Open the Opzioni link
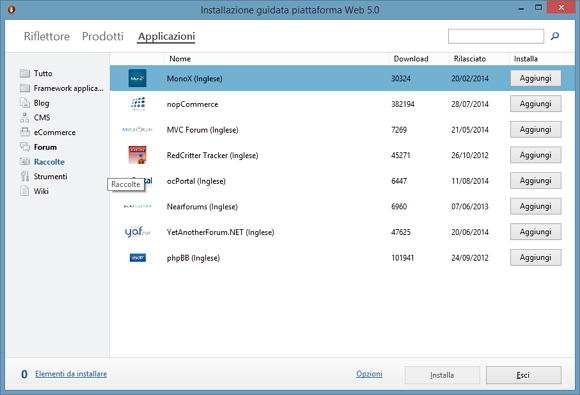 [x=369, y=374]
